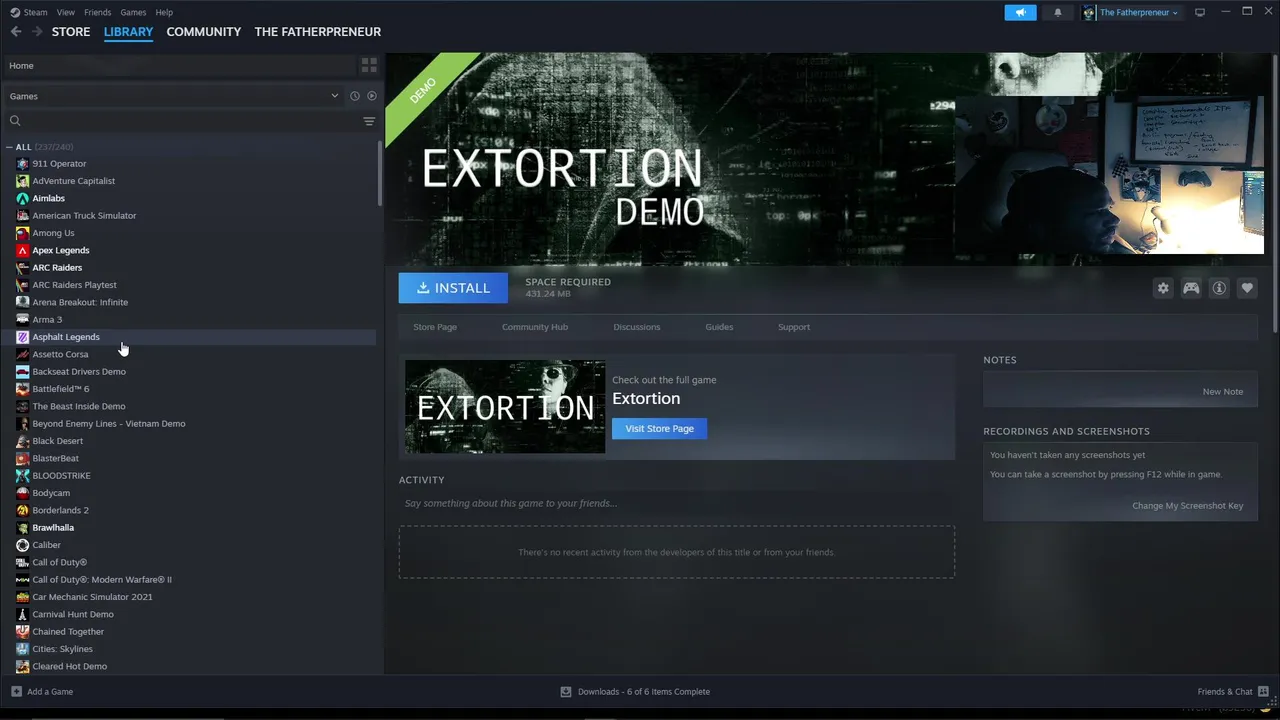Viewport: 1280px width, 720px height.
Task: Click the Brawlhalla game icon
Action: click(22, 527)
